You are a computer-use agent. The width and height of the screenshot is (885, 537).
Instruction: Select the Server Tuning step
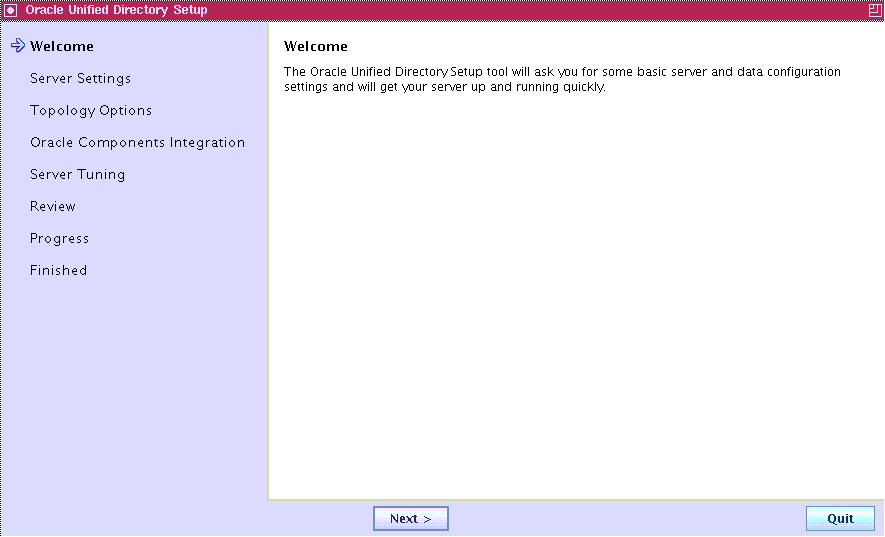click(x=77, y=174)
